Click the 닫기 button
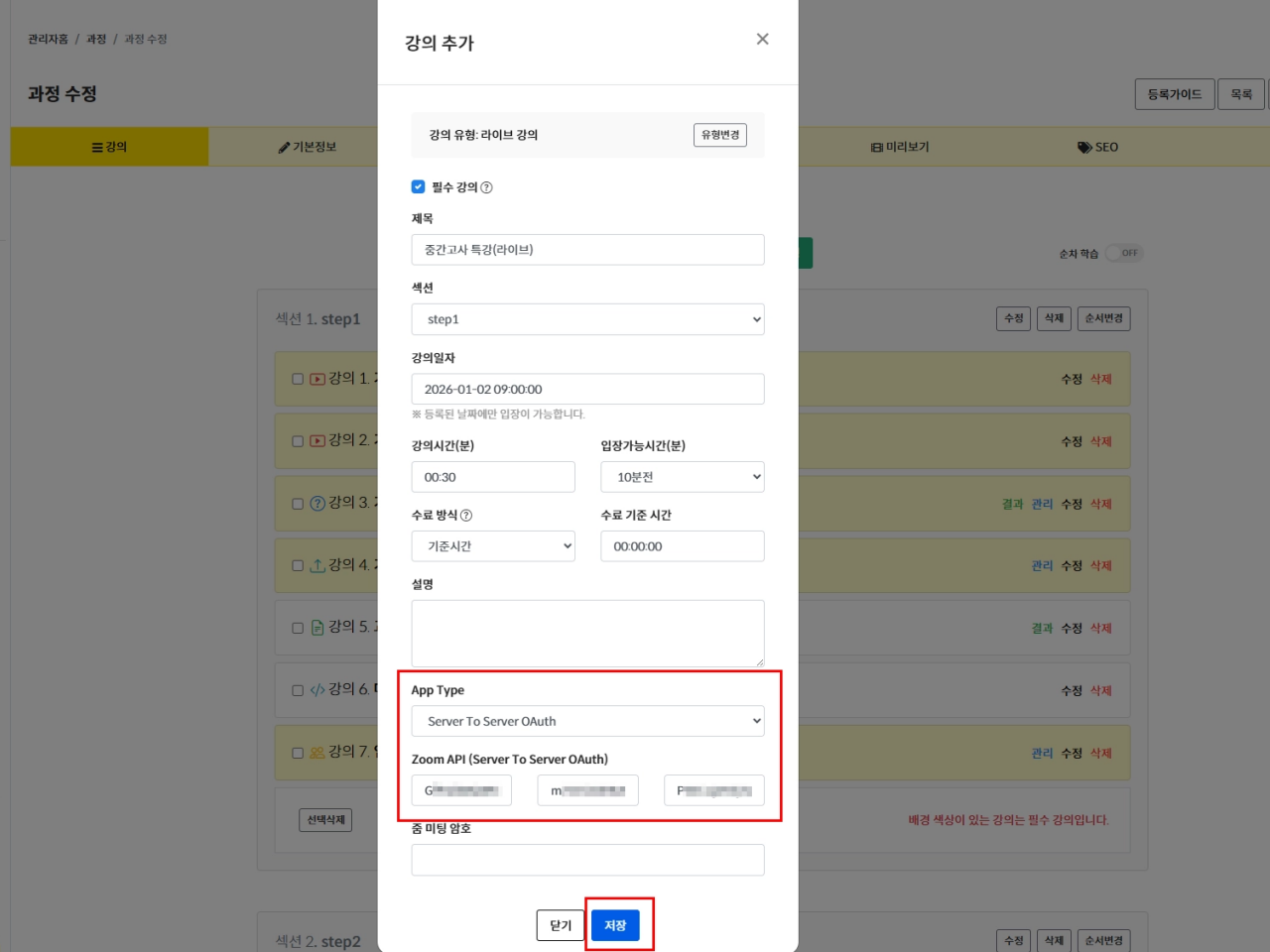This screenshot has height=952, width=1270. [561, 925]
